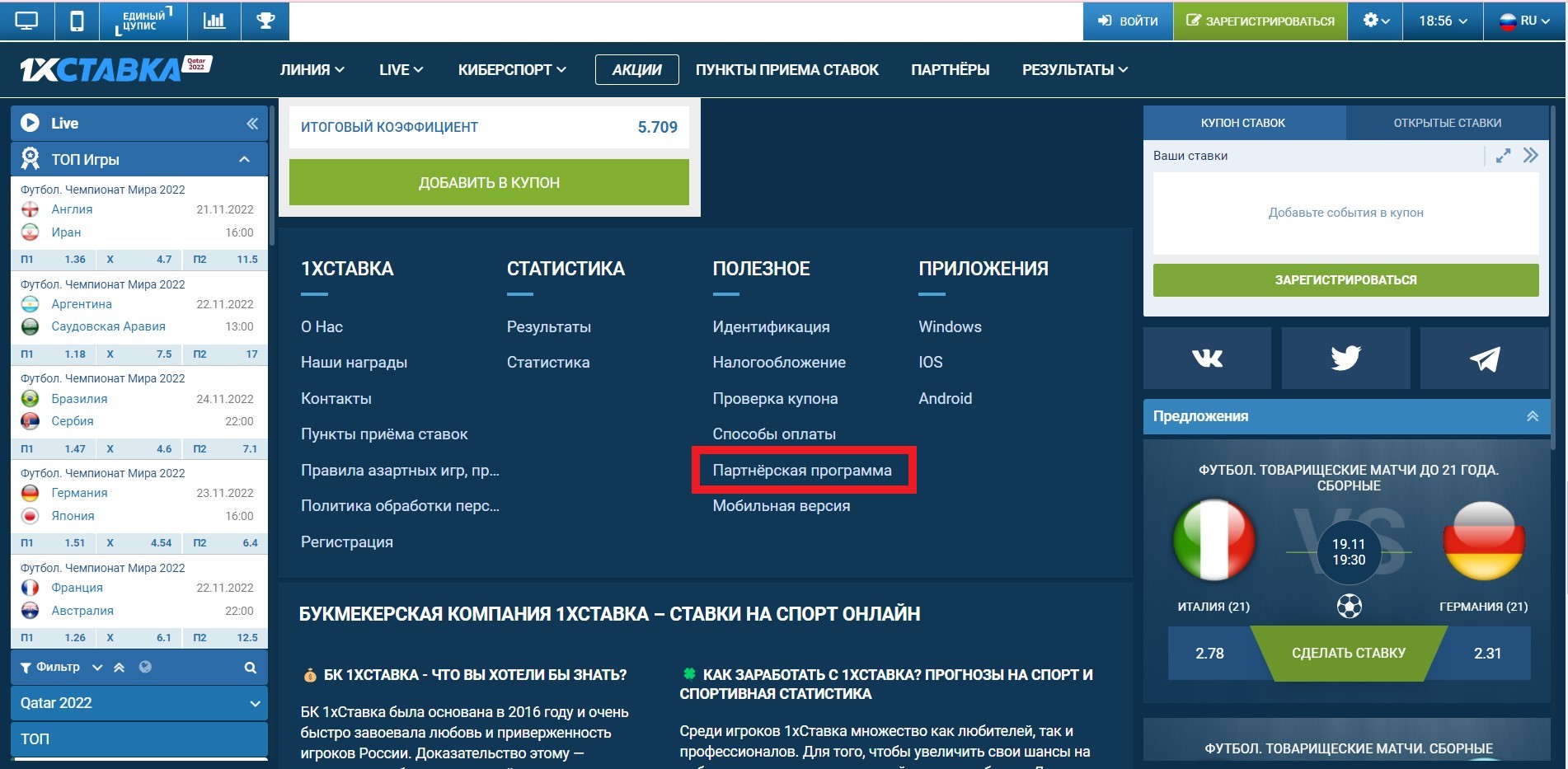1568x769 pixels.
Task: Click the top bar Зарегистрироваться button
Action: [x=1261, y=21]
